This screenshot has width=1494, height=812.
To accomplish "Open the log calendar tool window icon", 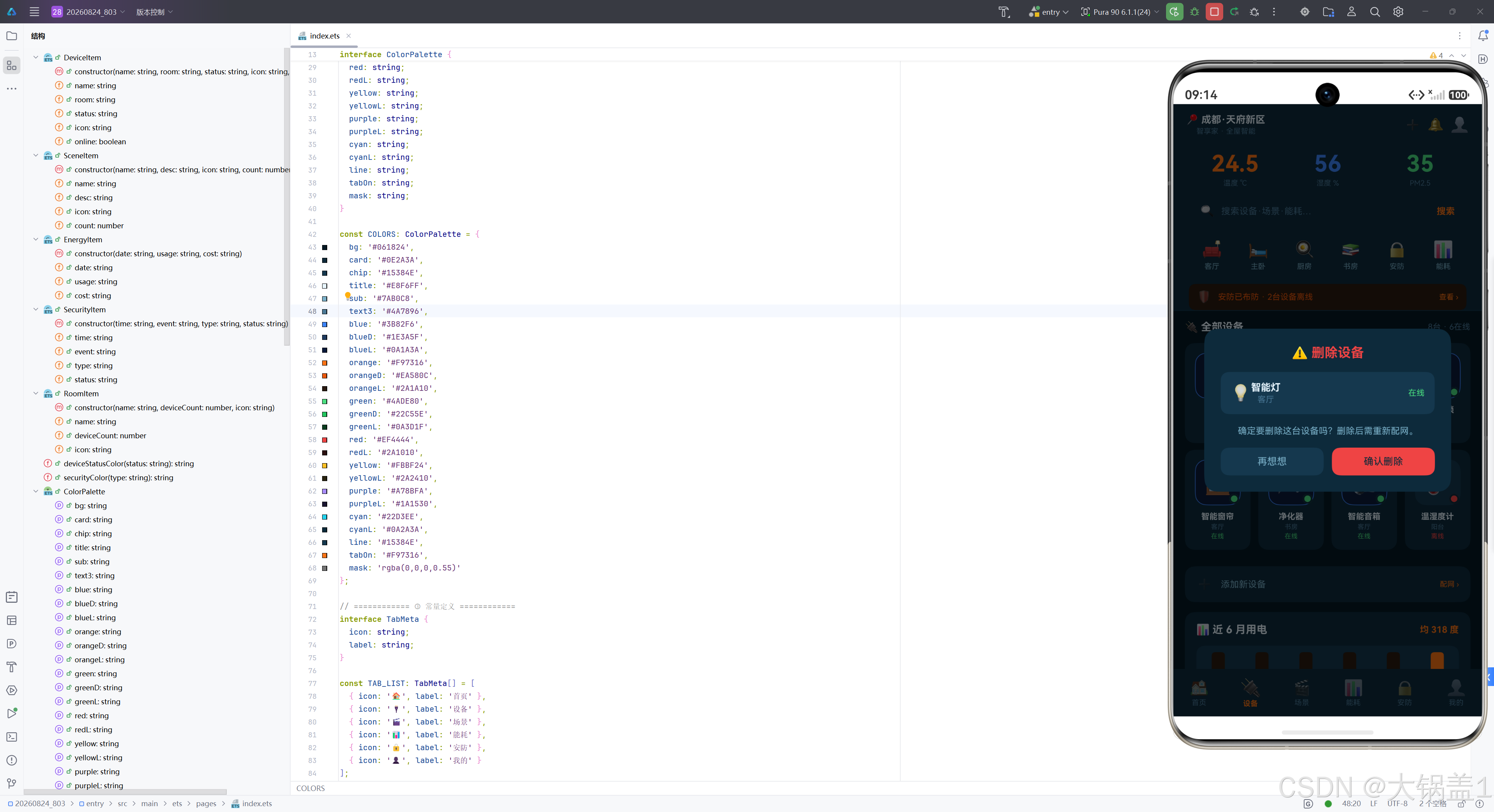I will (x=12, y=597).
